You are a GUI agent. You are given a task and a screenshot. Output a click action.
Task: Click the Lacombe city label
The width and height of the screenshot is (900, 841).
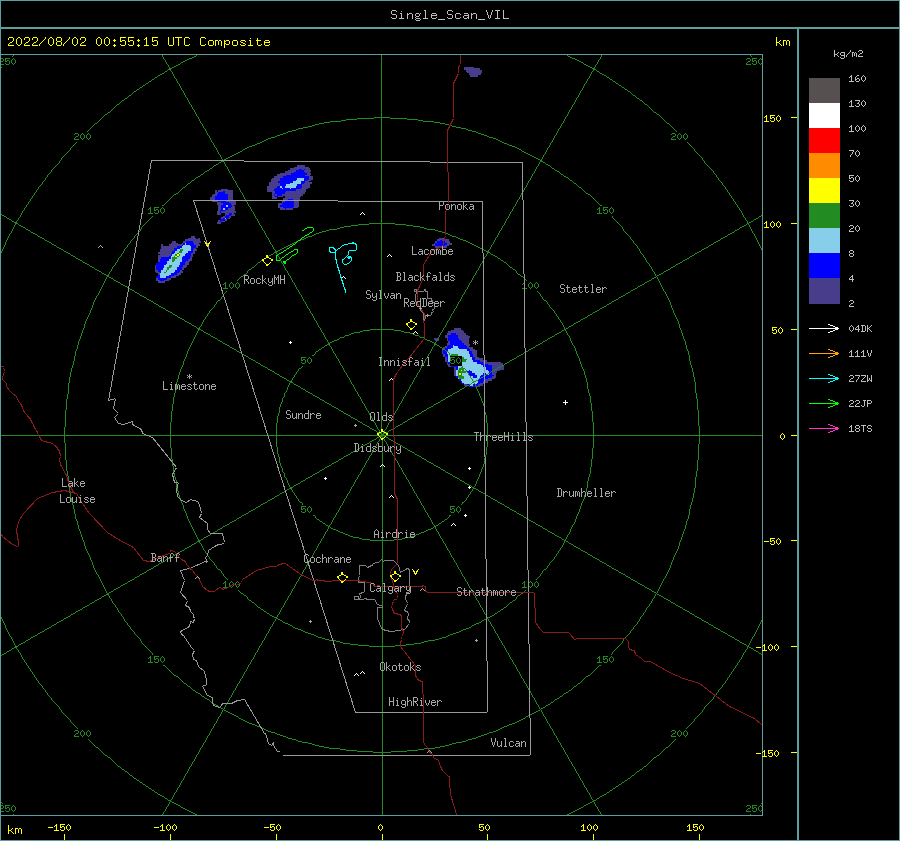[432, 251]
